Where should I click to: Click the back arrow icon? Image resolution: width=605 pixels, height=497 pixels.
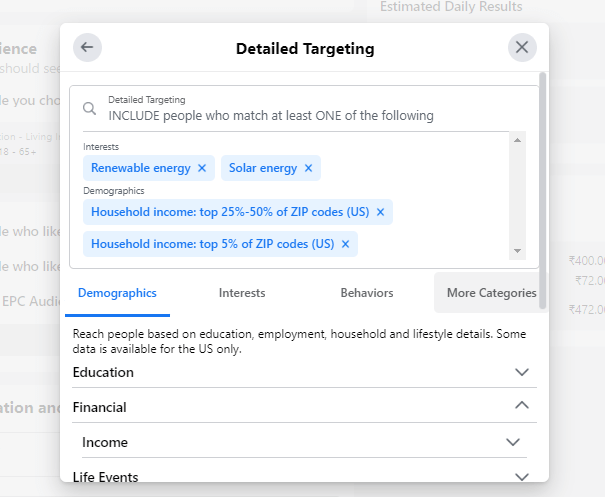tap(87, 47)
